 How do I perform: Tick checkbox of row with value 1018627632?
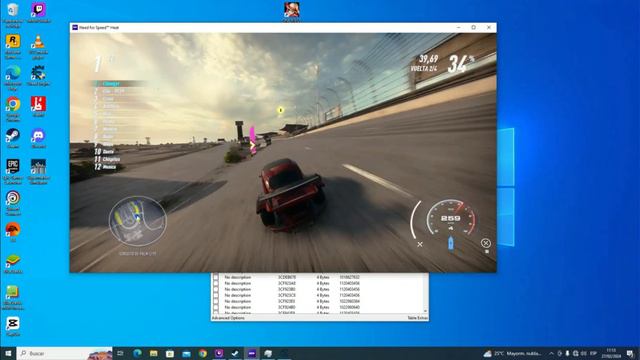pyautogui.click(x=216, y=277)
